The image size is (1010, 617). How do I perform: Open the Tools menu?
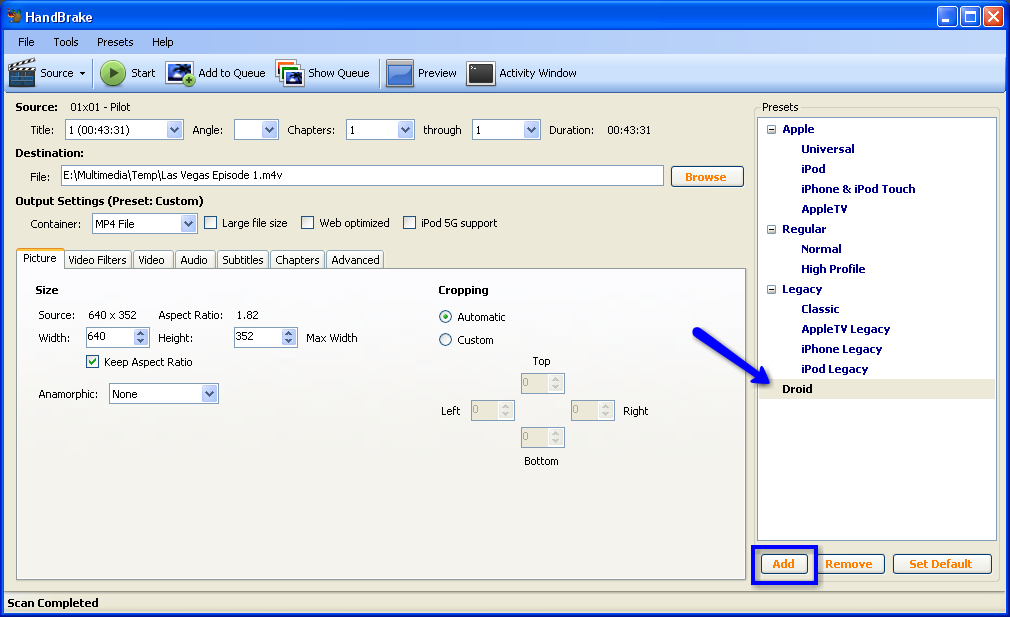tap(66, 42)
